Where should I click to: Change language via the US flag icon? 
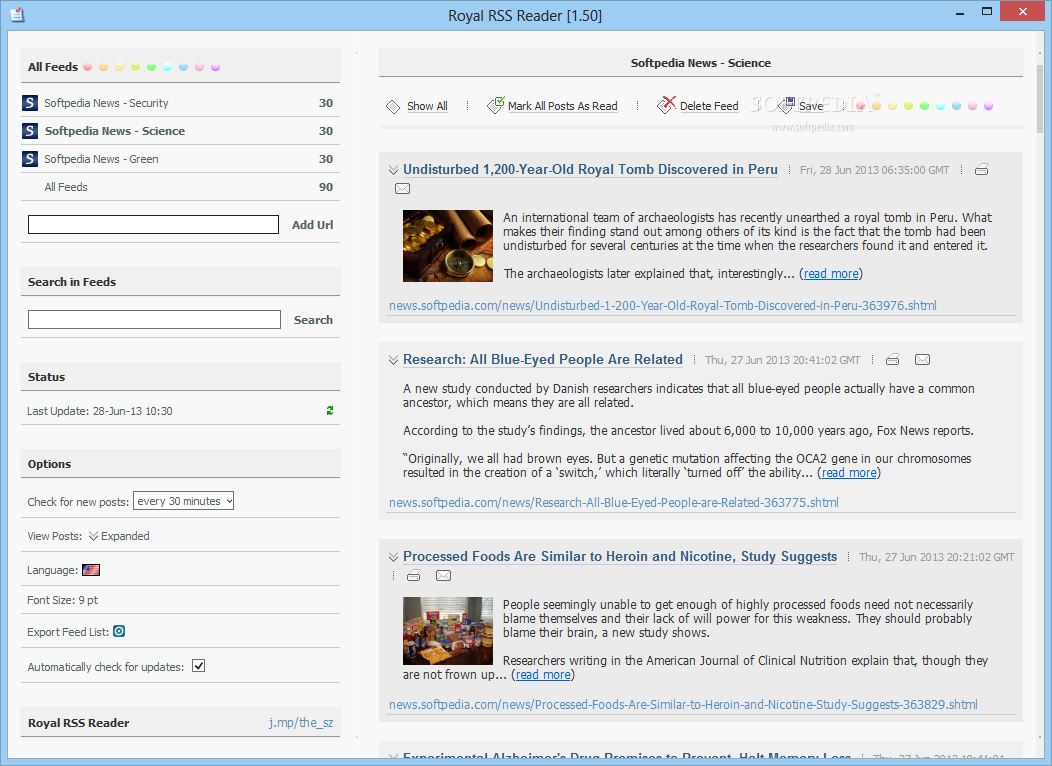click(91, 570)
